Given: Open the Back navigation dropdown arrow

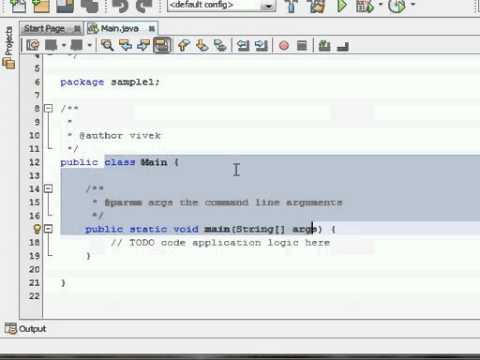Looking at the screenshot, I should (64, 45).
